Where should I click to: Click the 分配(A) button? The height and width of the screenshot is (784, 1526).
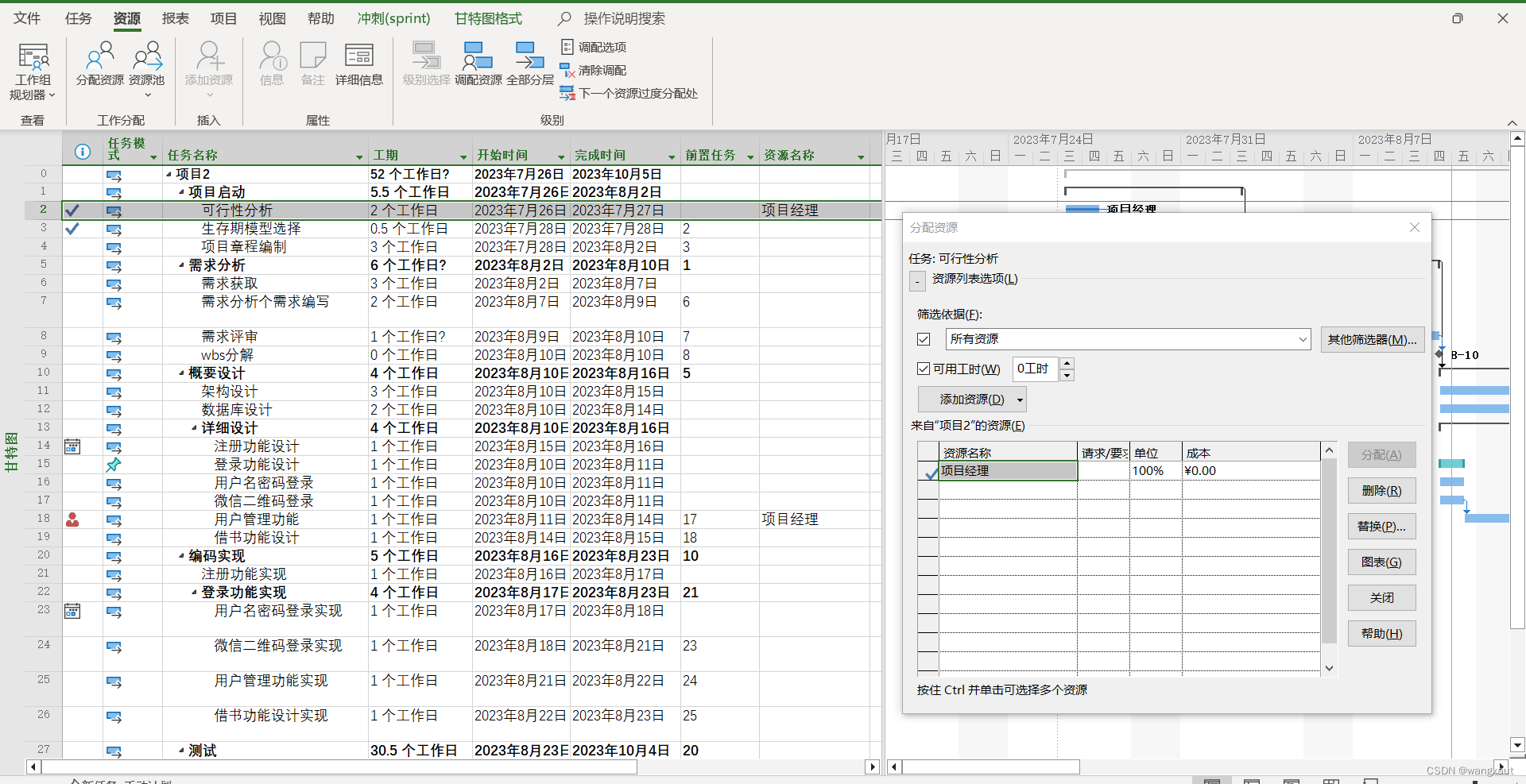coord(1381,455)
